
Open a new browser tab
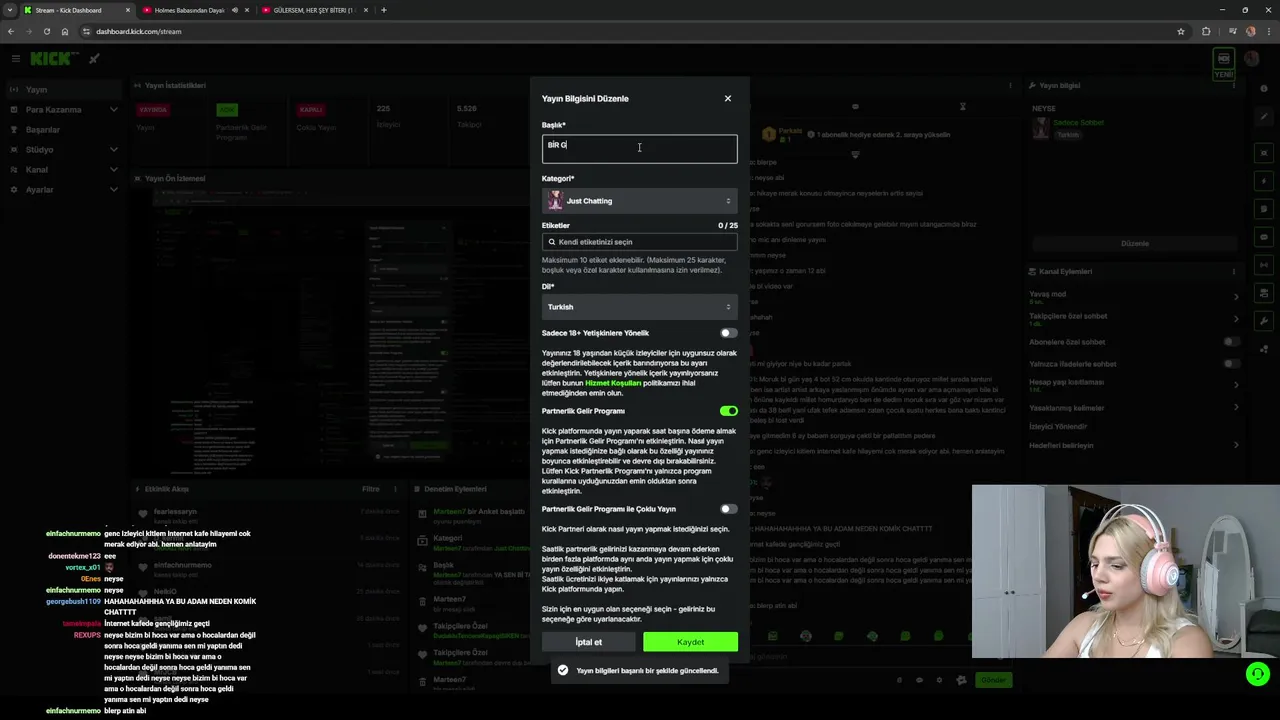click(384, 10)
